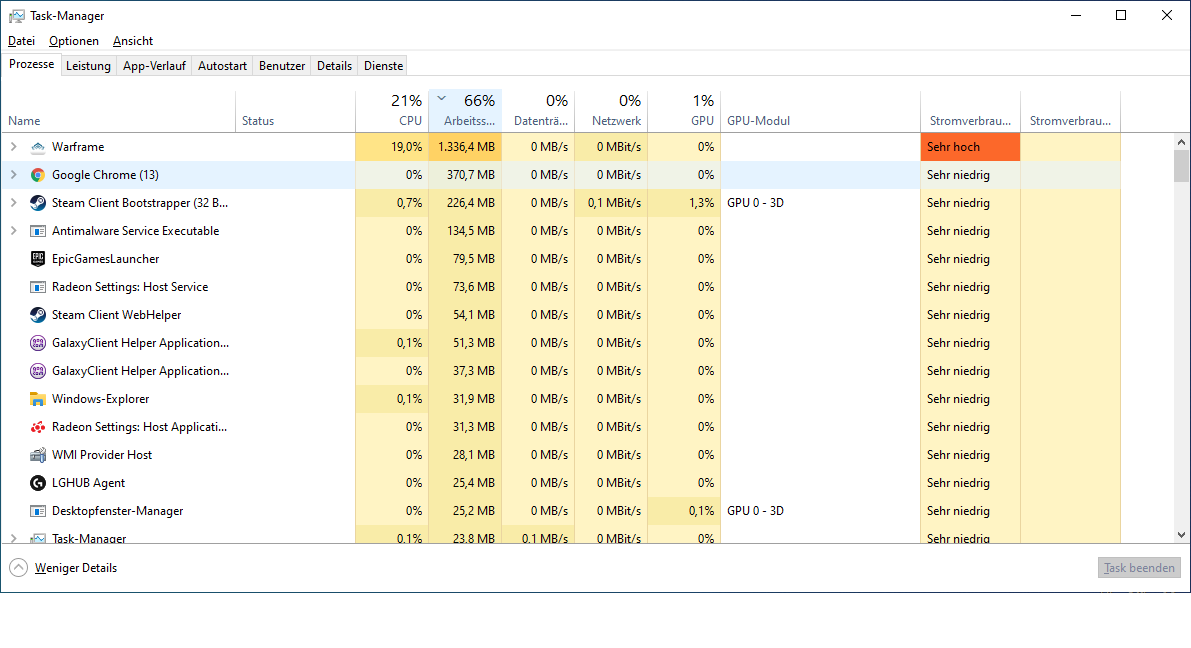
Task: Open the Ansicht menu
Action: coord(133,41)
